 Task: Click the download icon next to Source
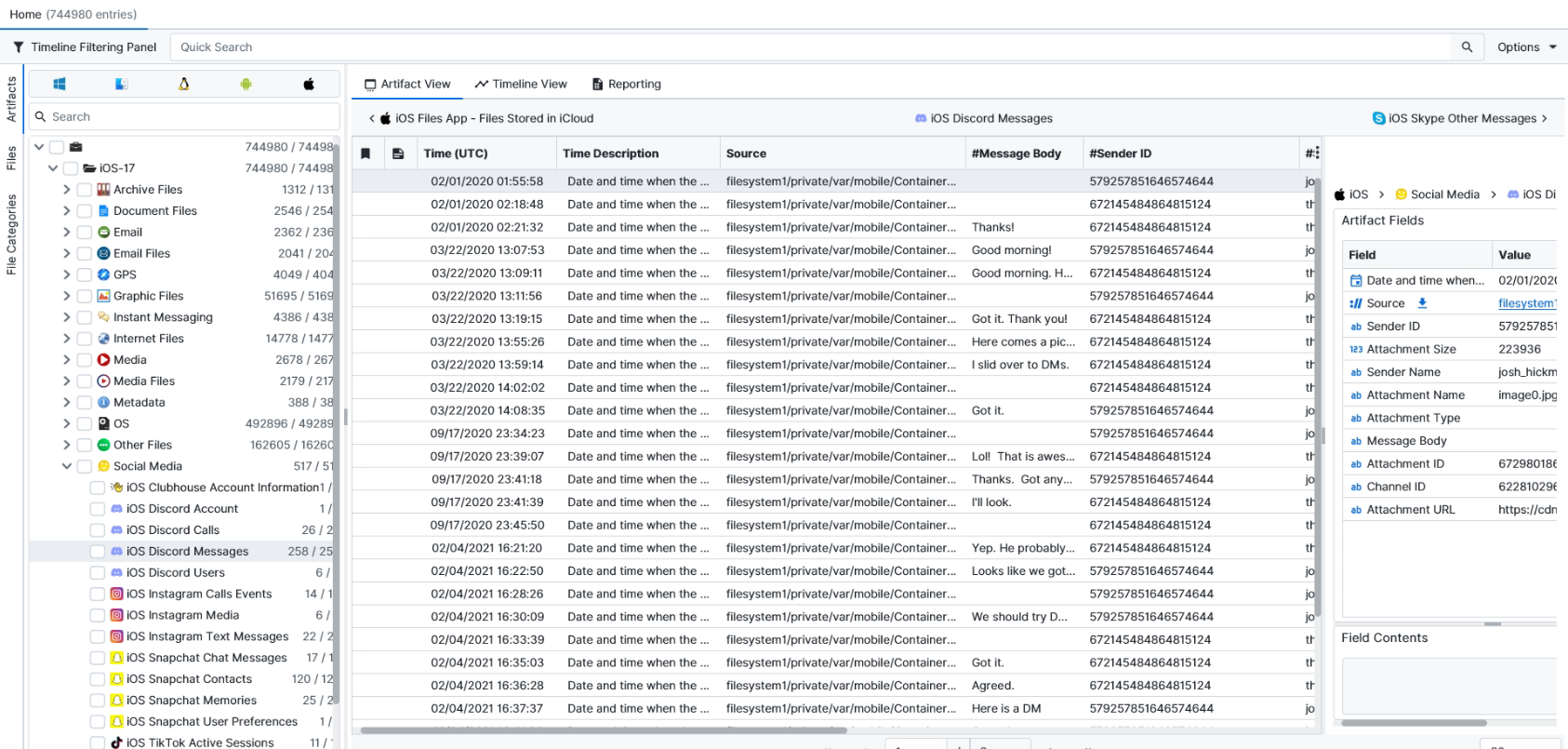tap(1422, 303)
